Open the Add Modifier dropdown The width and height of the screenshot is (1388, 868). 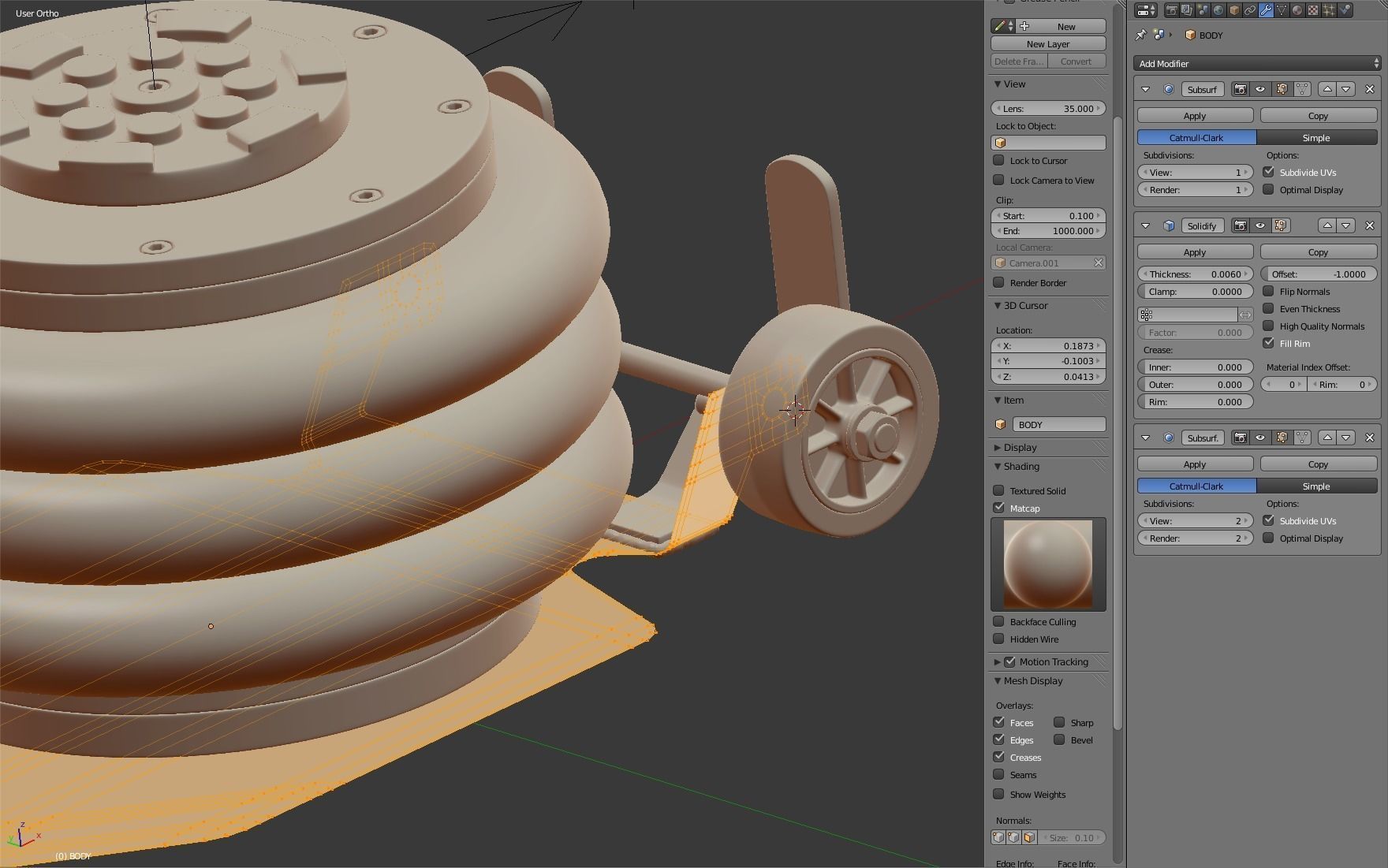pyautogui.click(x=1258, y=63)
